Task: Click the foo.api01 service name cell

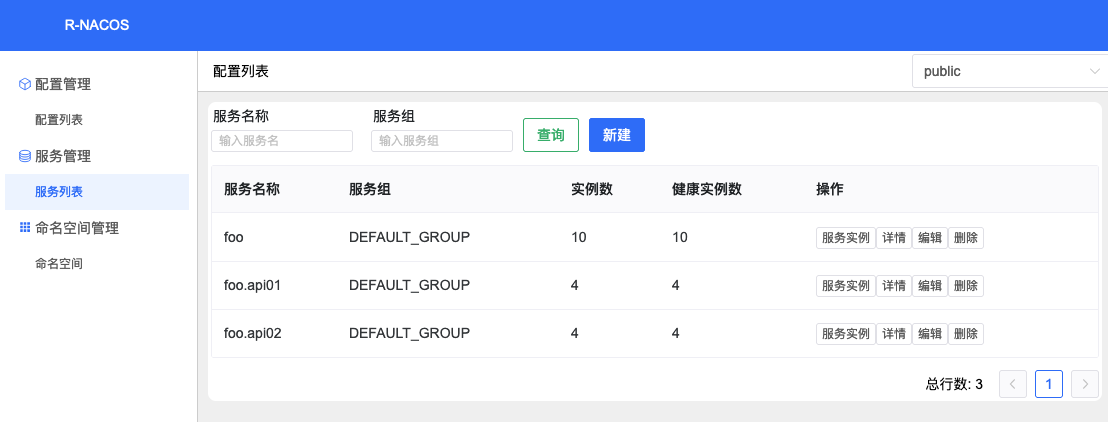Action: tap(253, 286)
